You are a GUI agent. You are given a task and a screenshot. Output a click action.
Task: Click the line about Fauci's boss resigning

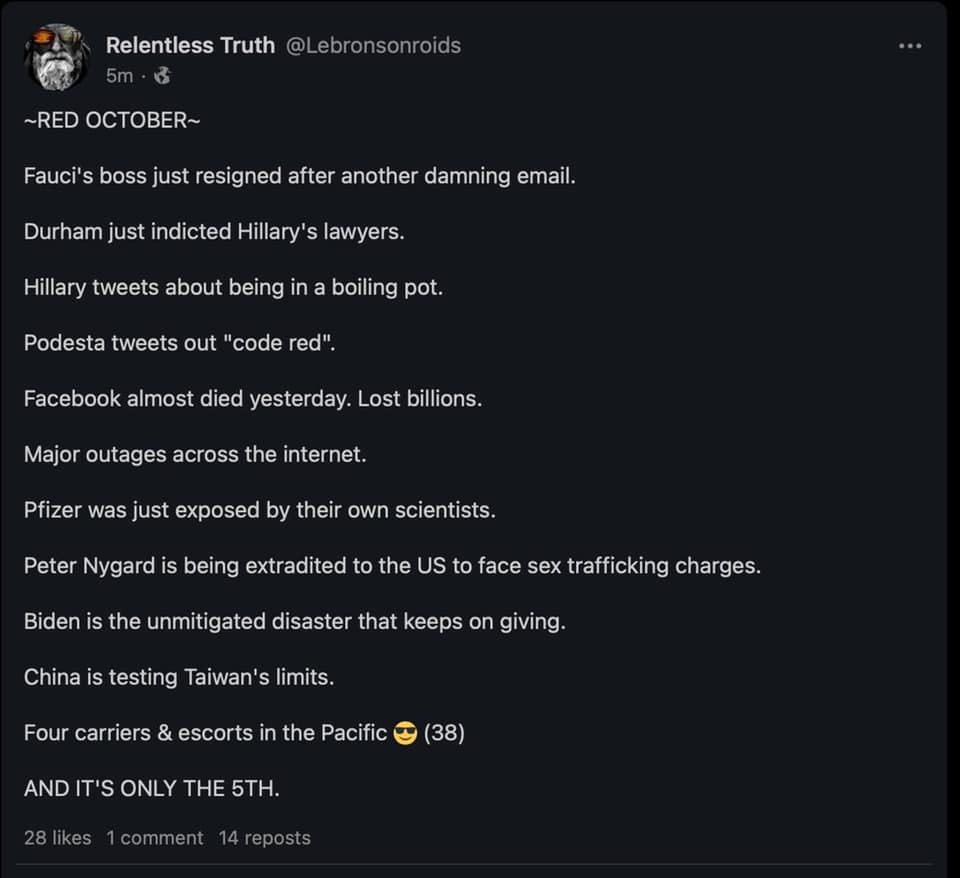coord(299,177)
